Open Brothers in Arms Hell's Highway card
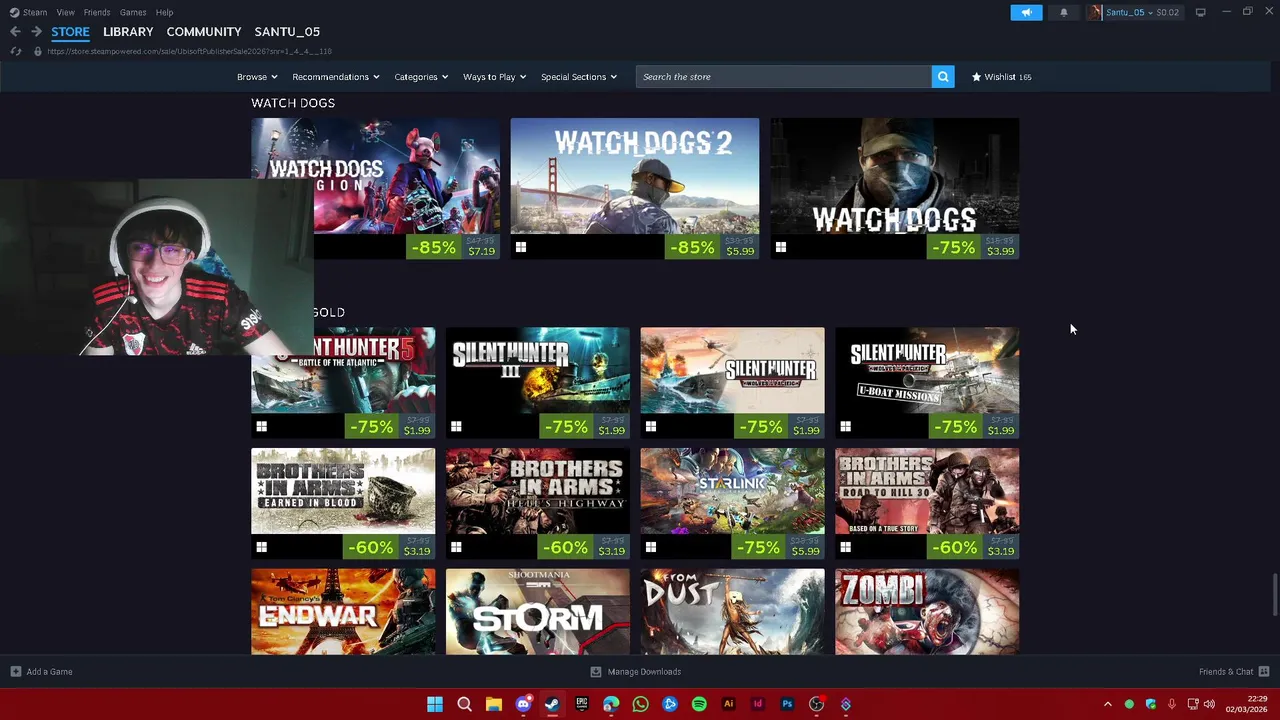This screenshot has width=1280, height=720. click(x=538, y=503)
